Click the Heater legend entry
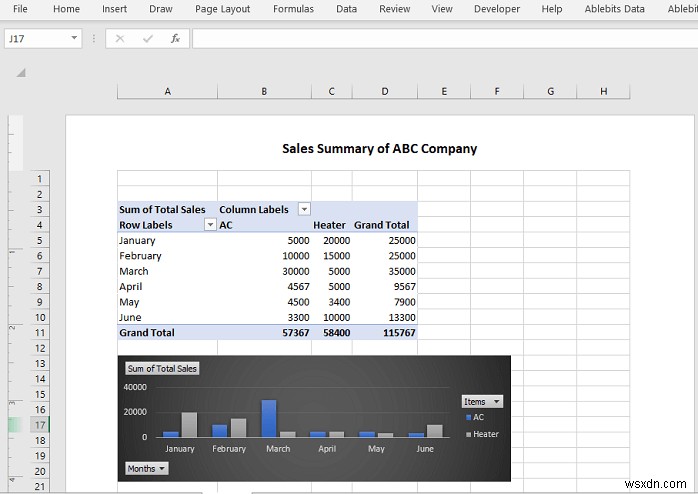Screen dimensions: 698x494 [482, 434]
